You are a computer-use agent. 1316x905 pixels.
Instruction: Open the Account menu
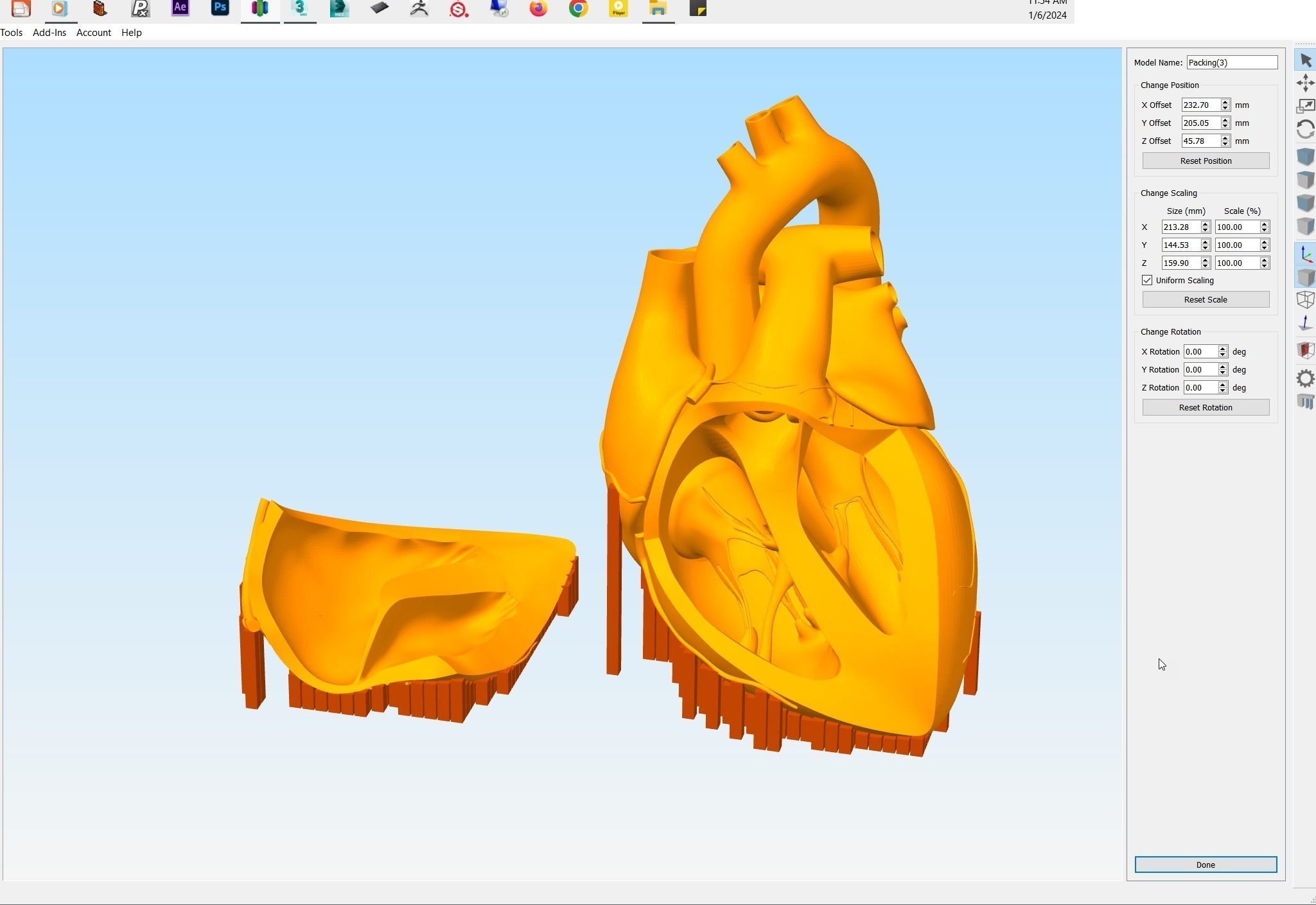click(94, 33)
